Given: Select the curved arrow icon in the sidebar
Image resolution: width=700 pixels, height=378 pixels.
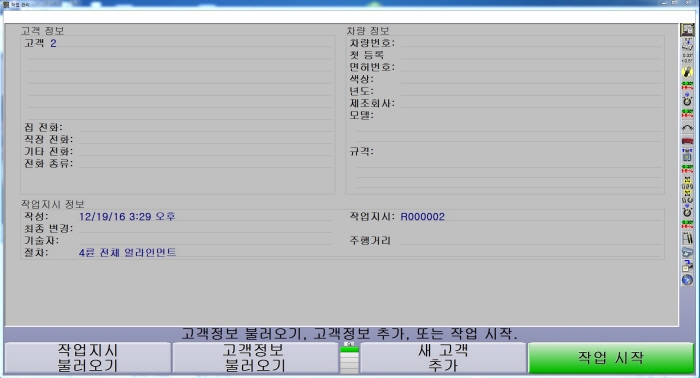Looking at the screenshot, I should pyautogui.click(x=687, y=127).
